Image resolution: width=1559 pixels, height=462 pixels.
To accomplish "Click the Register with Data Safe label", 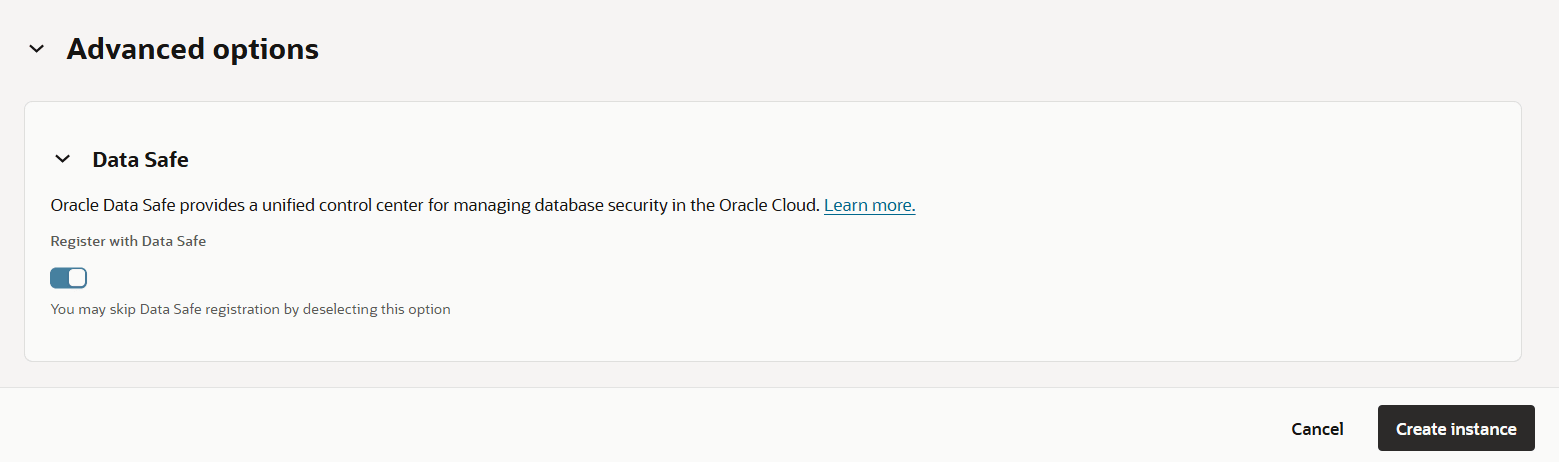I will [128, 241].
